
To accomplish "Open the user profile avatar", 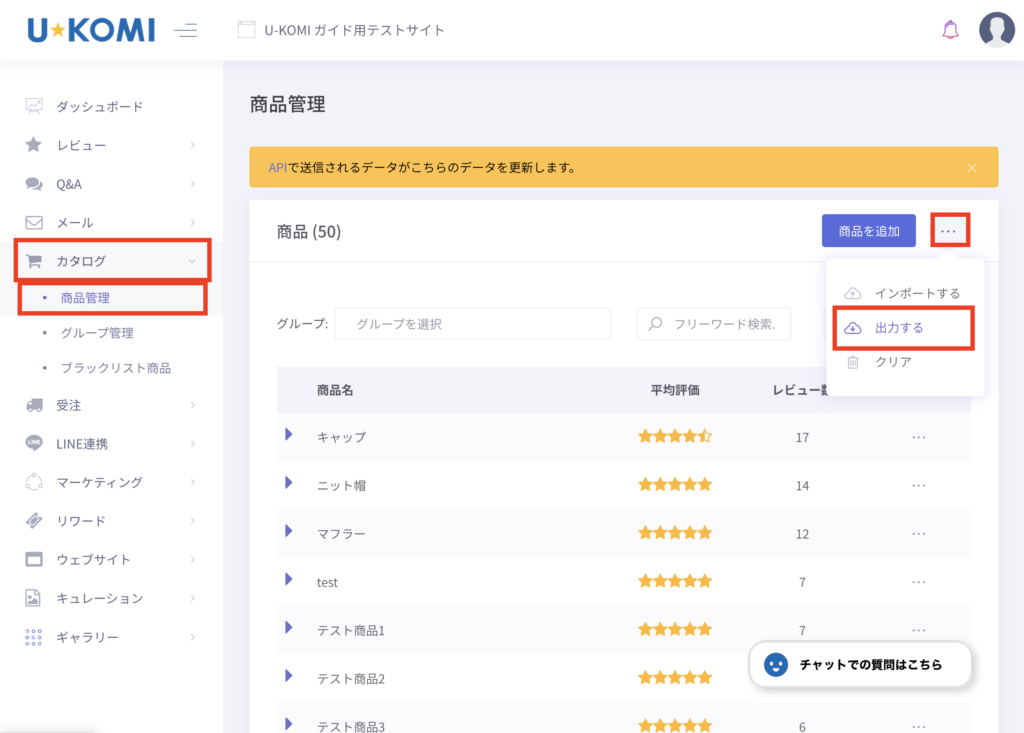I will [996, 30].
